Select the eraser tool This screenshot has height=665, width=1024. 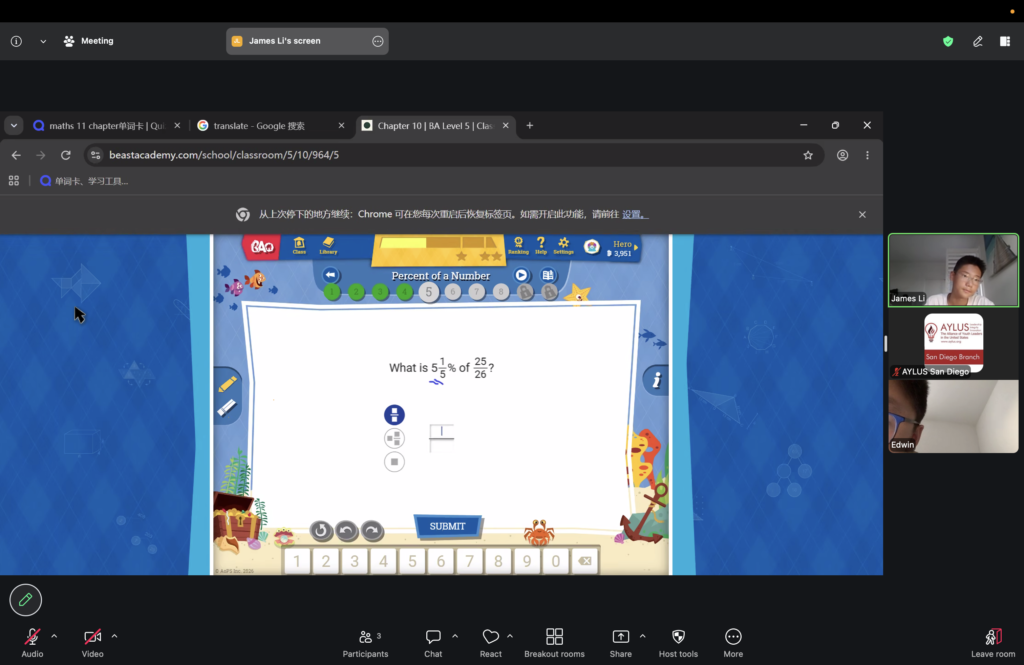coord(227,408)
